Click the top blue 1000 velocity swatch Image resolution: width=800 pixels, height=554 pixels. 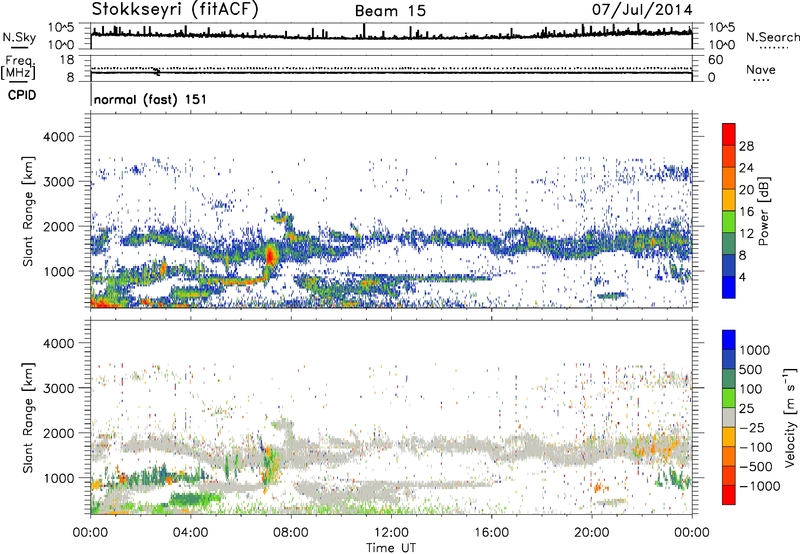(729, 340)
